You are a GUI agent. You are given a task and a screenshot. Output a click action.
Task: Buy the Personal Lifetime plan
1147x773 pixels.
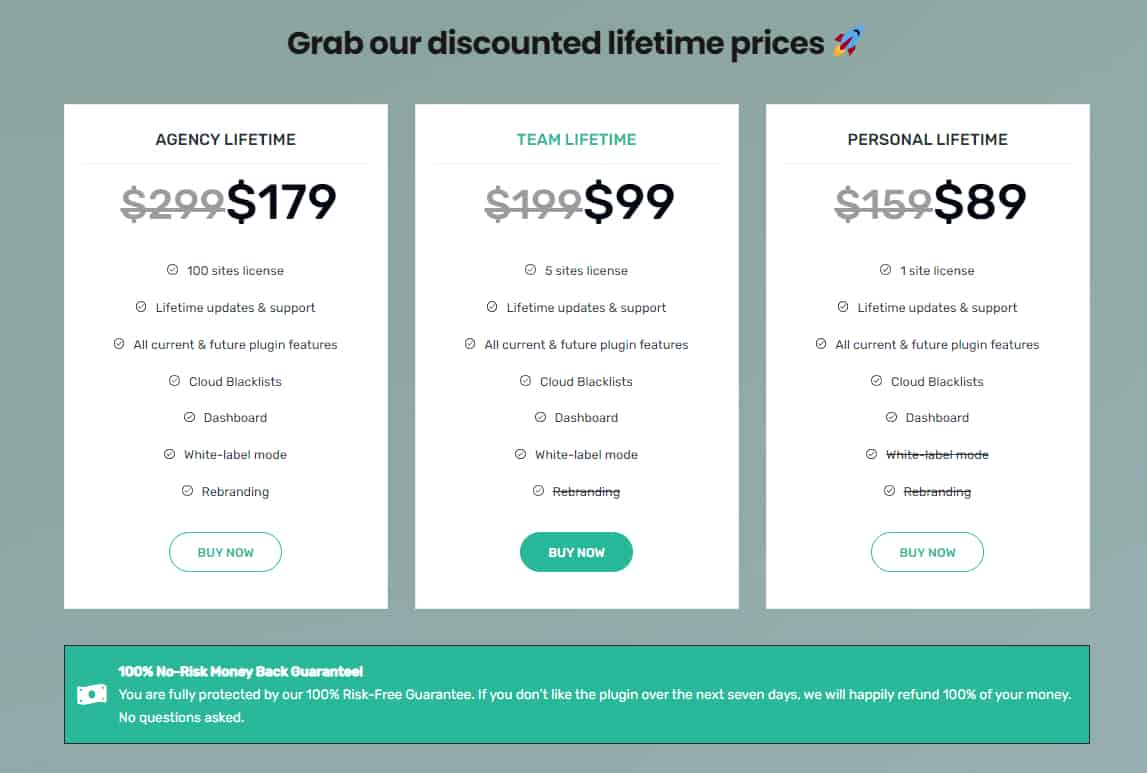927,552
